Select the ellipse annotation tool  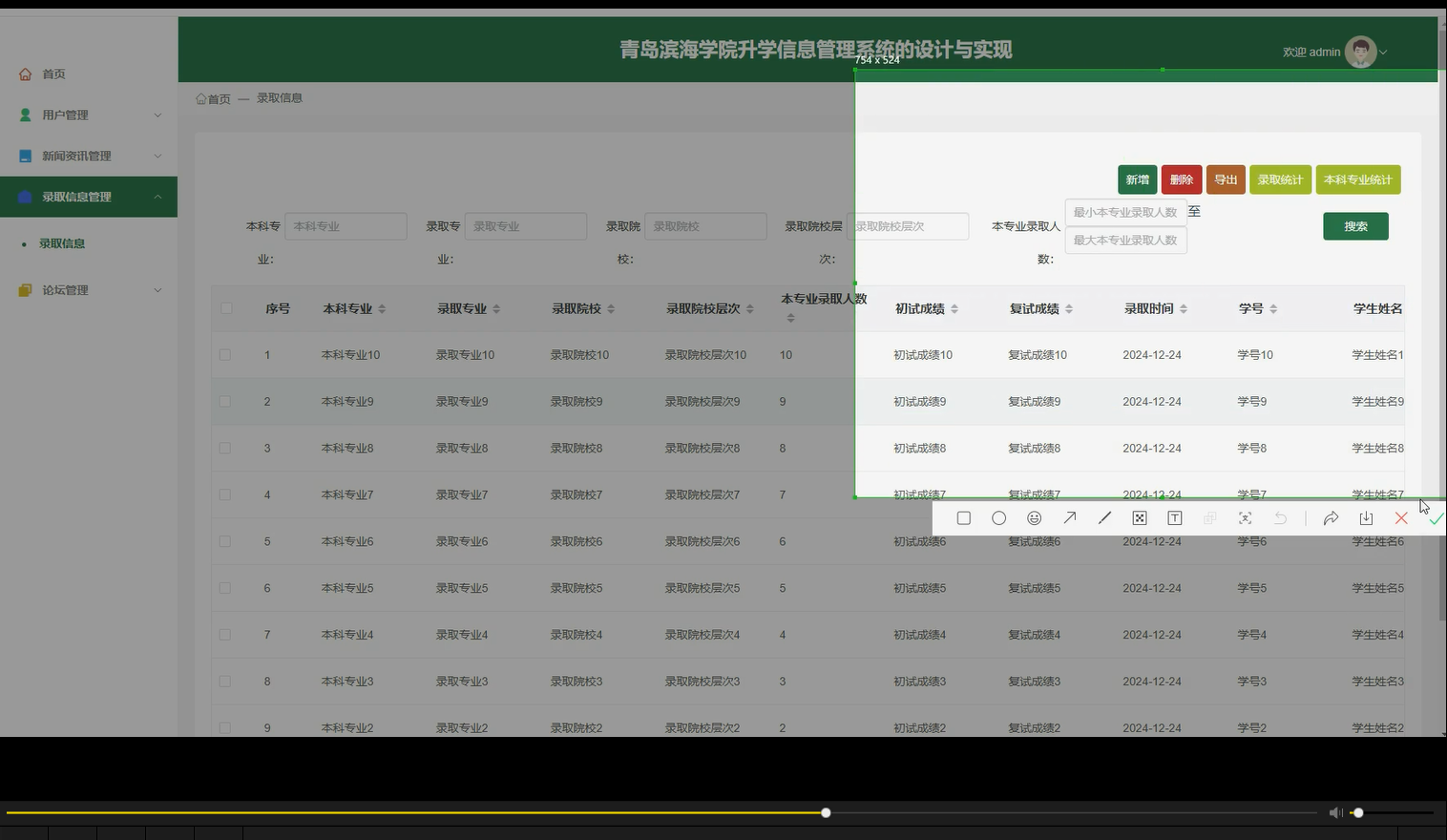998,517
